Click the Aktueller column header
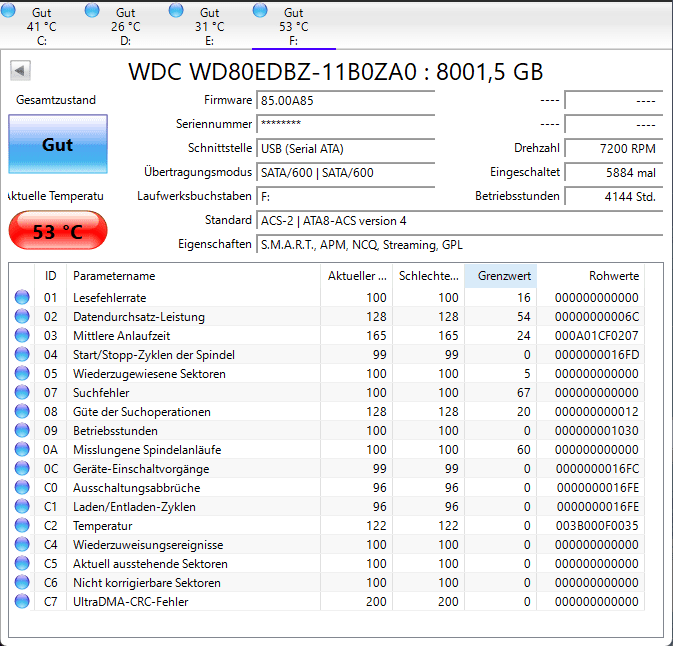 click(x=356, y=276)
